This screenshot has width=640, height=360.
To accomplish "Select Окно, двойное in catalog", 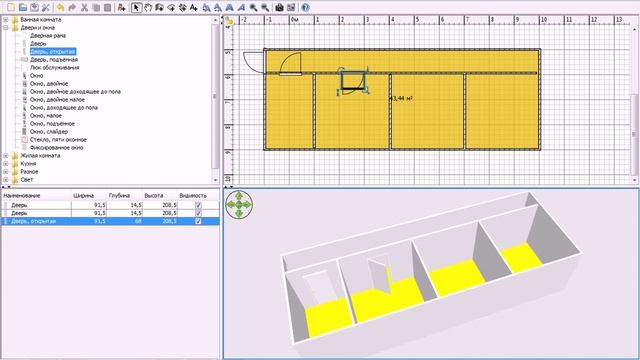I will (x=49, y=84).
